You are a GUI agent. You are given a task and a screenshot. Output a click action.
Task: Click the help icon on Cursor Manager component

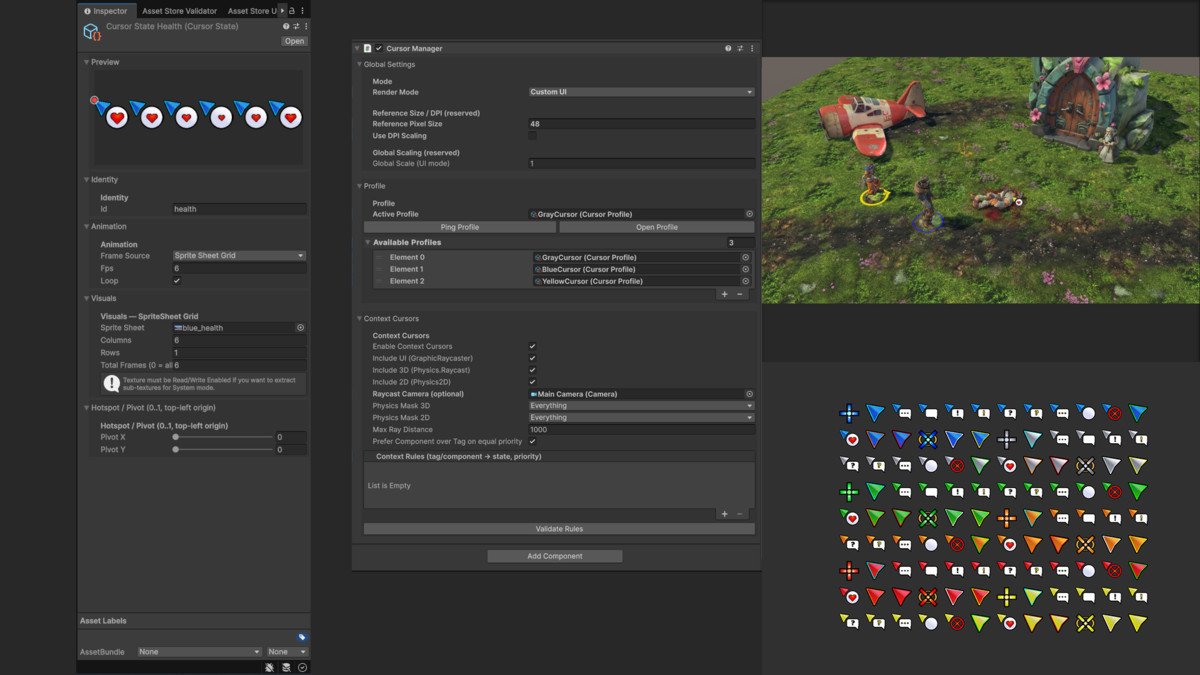pyautogui.click(x=727, y=48)
